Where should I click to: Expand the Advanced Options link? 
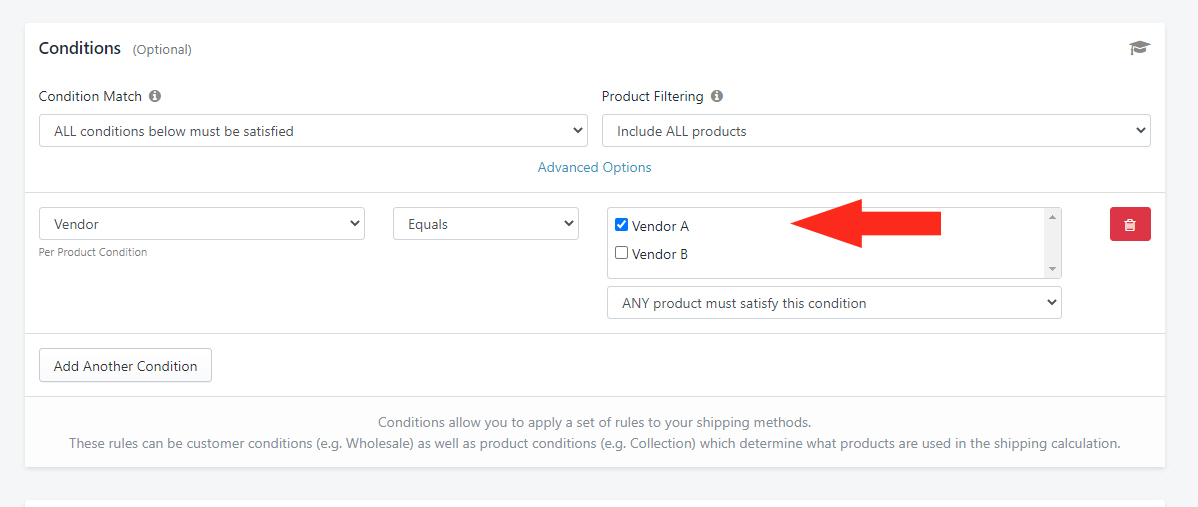594,166
